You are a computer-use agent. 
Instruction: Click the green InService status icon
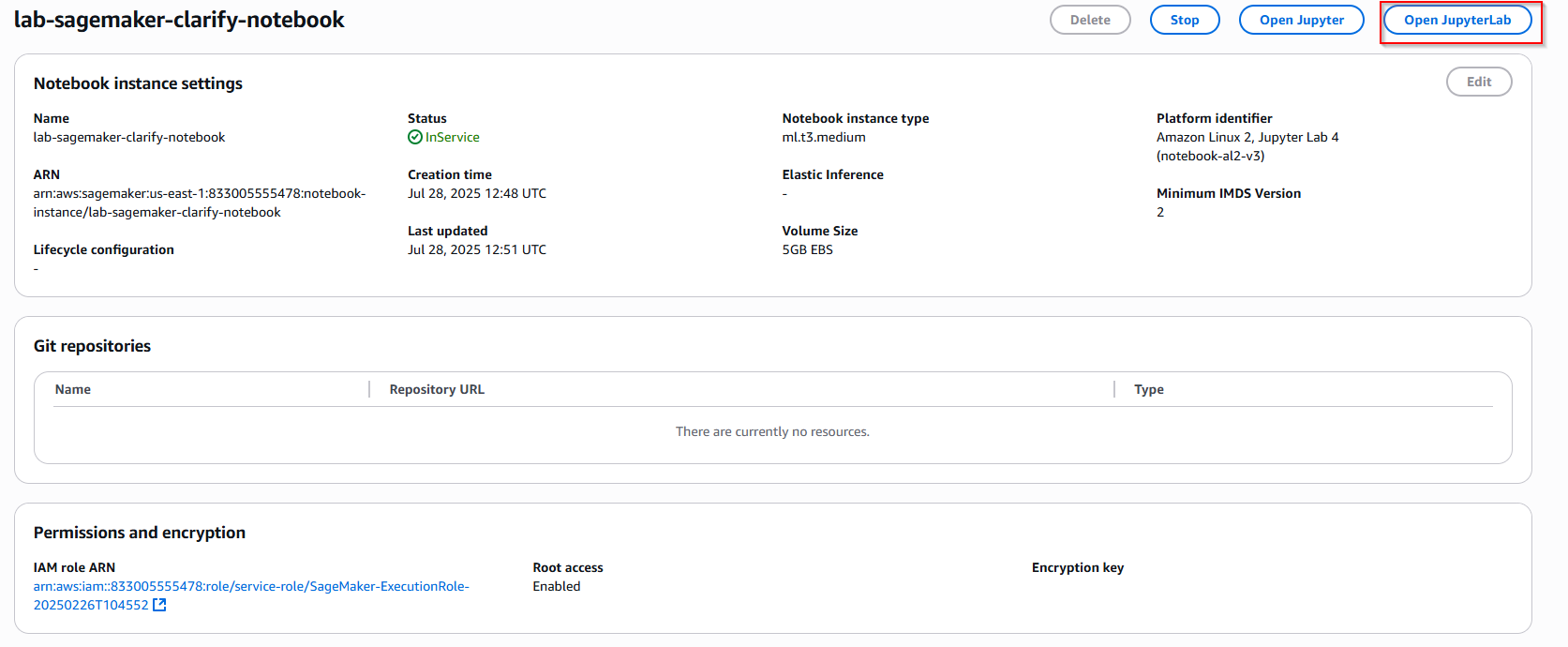click(x=415, y=137)
